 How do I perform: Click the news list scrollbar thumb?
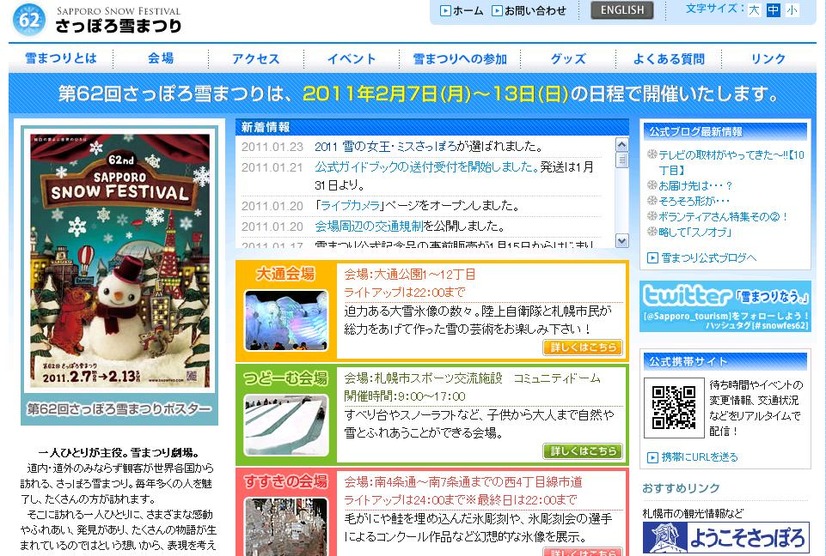coord(622,160)
